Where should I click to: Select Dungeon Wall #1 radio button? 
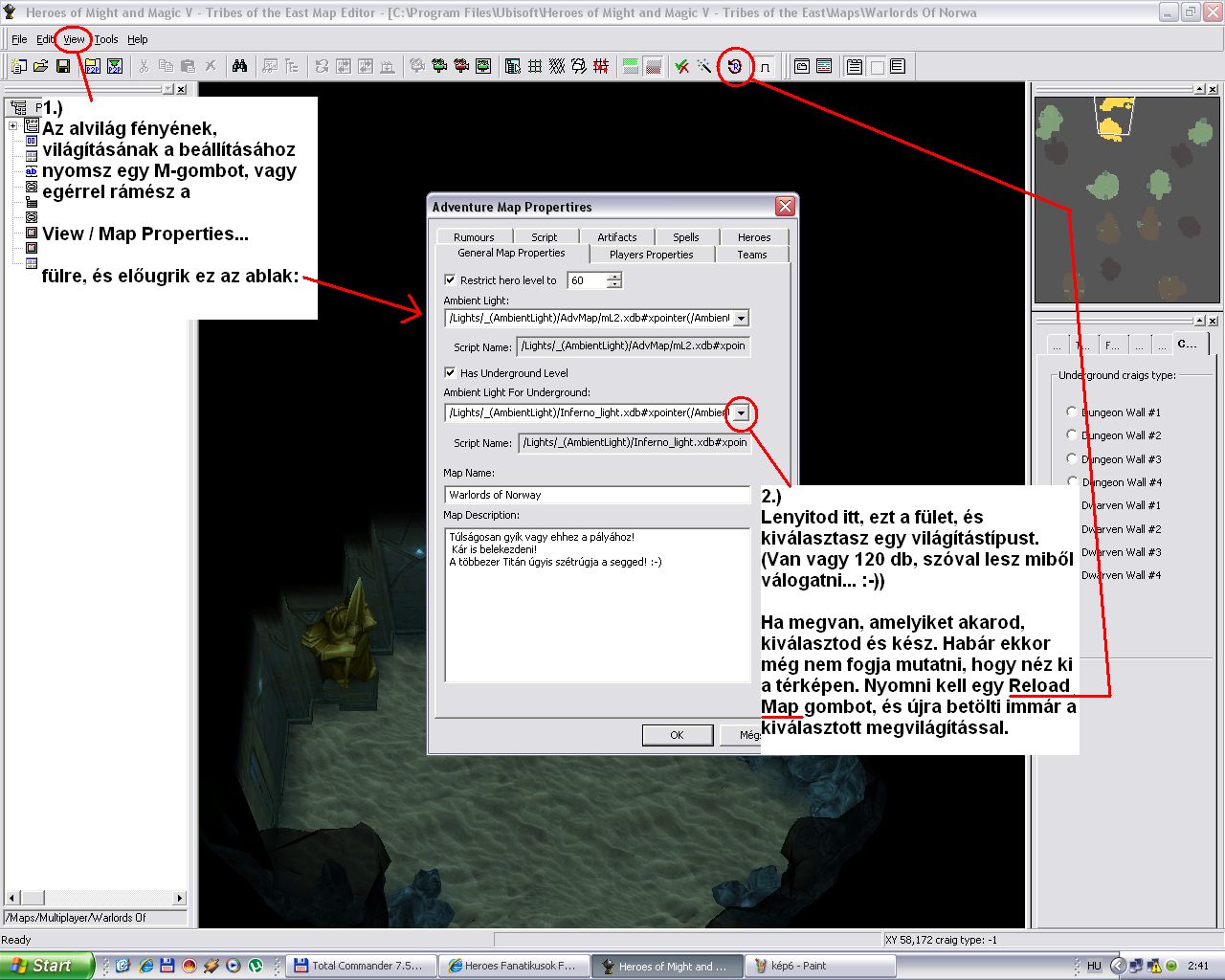coord(1071,412)
